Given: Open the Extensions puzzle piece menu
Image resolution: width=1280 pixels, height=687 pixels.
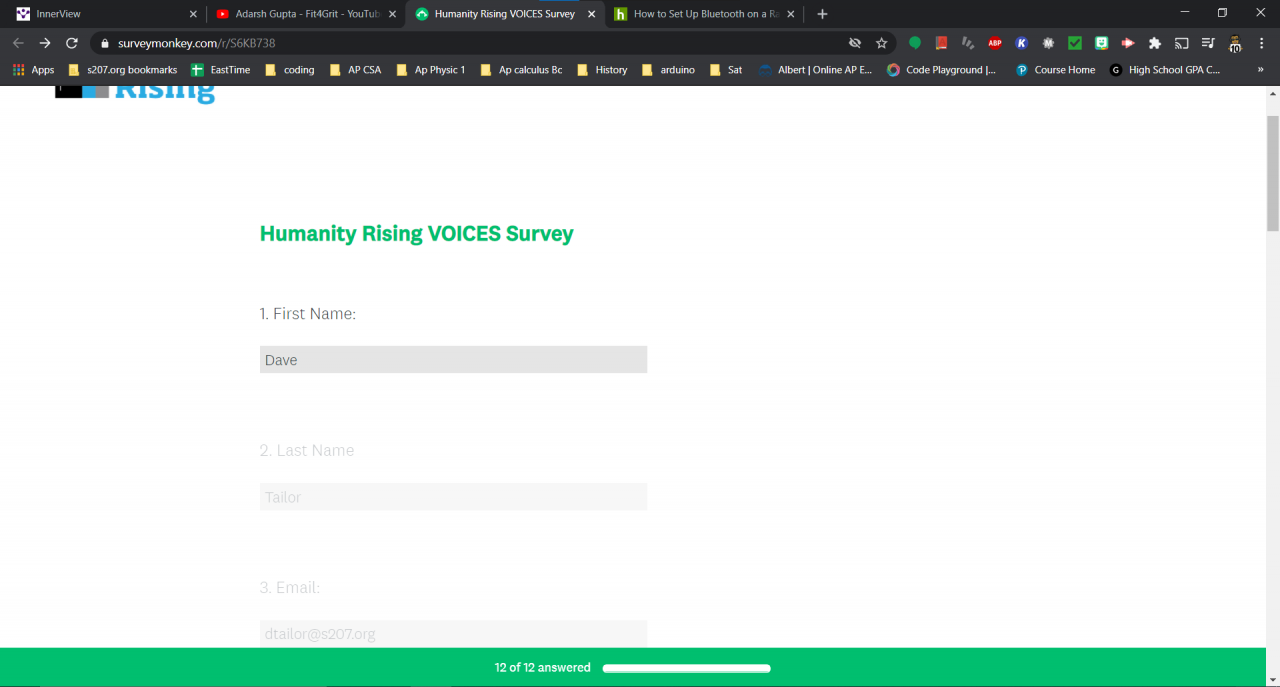Looking at the screenshot, I should point(1155,43).
